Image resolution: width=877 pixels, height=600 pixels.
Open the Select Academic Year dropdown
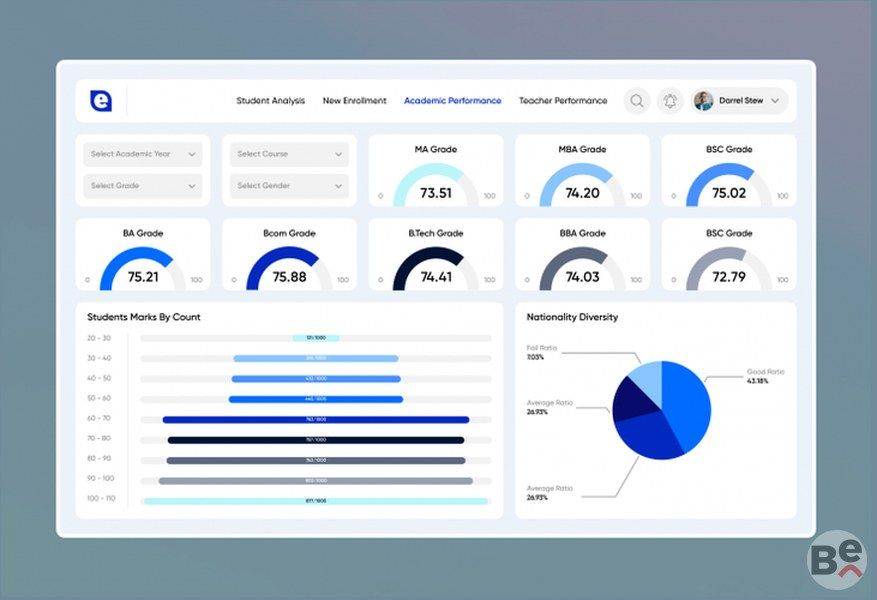click(143, 154)
